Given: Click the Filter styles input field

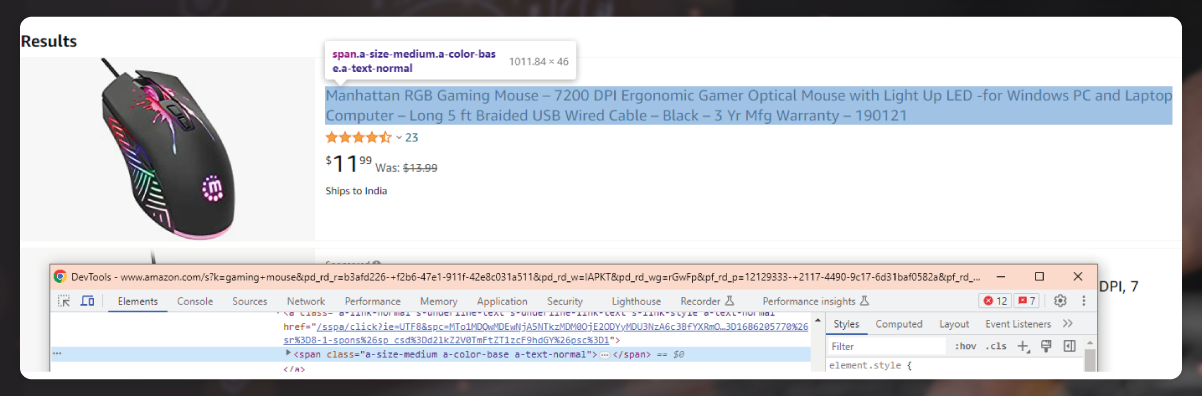Looking at the screenshot, I should (x=887, y=346).
